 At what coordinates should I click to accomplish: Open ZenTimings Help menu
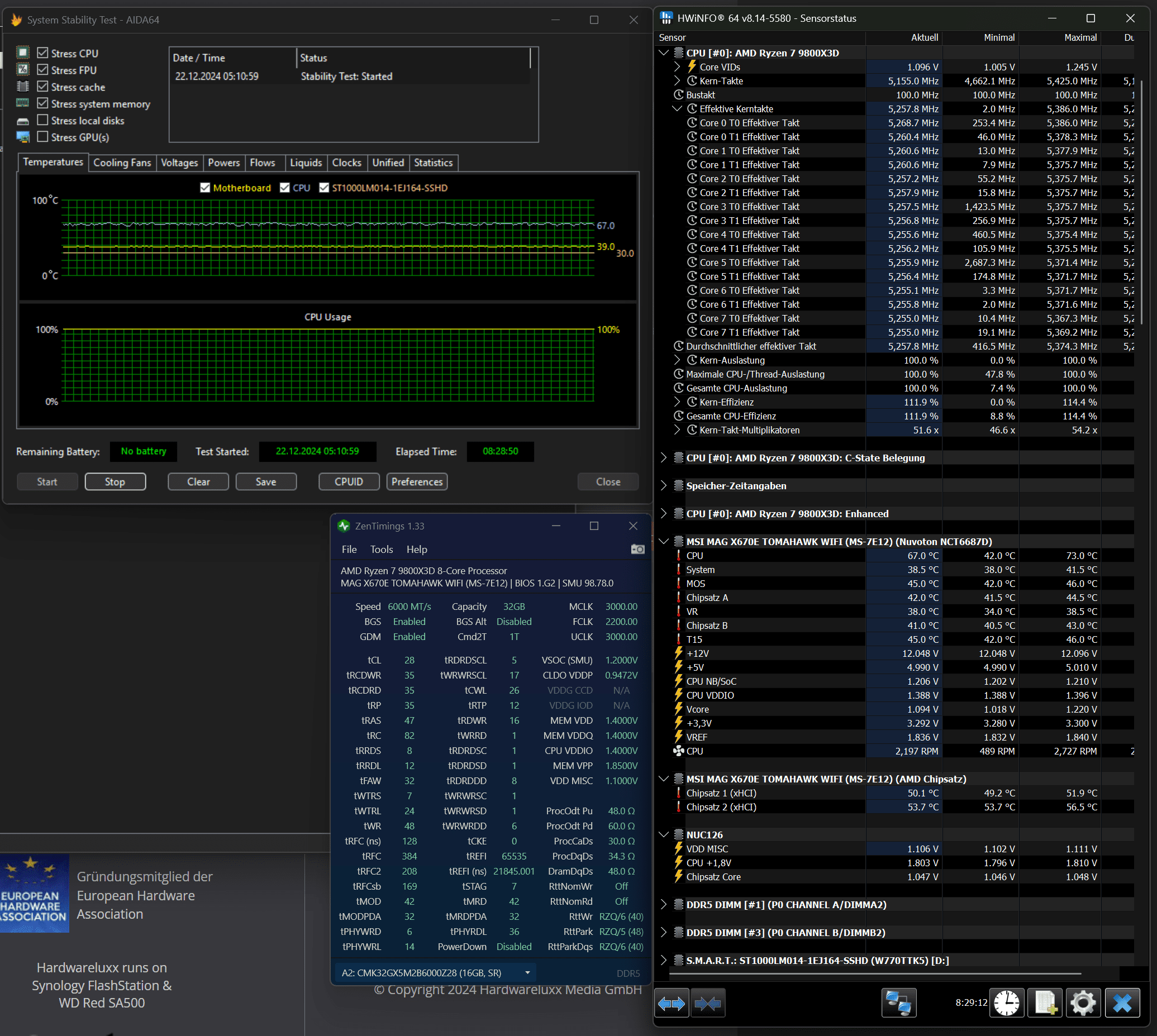pyautogui.click(x=417, y=550)
